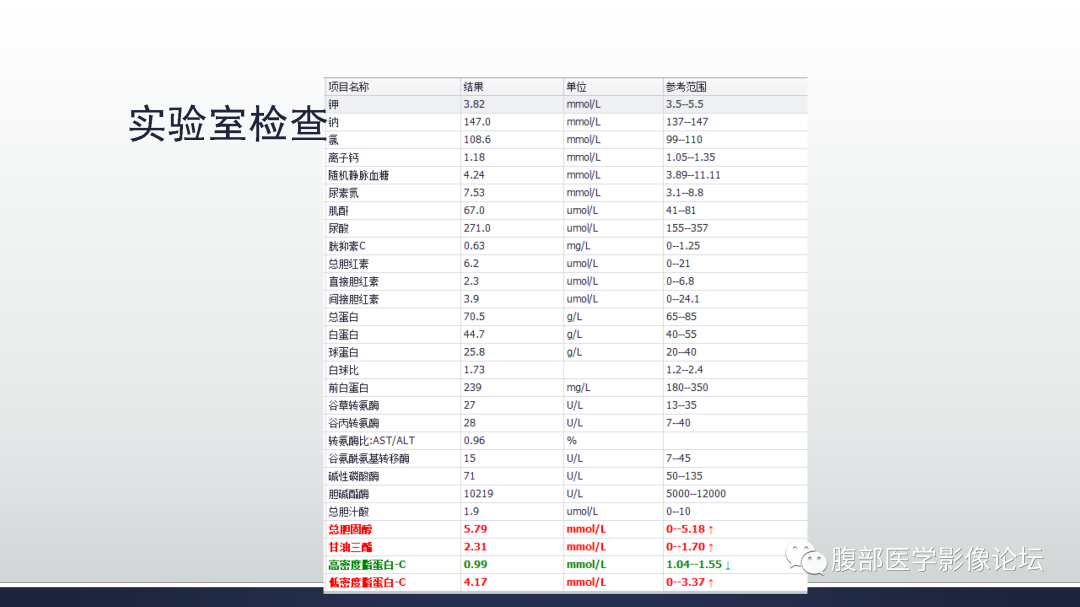Image resolution: width=1080 pixels, height=607 pixels.
Task: Select the 间接胆红素 row name
Action: coord(353,299)
